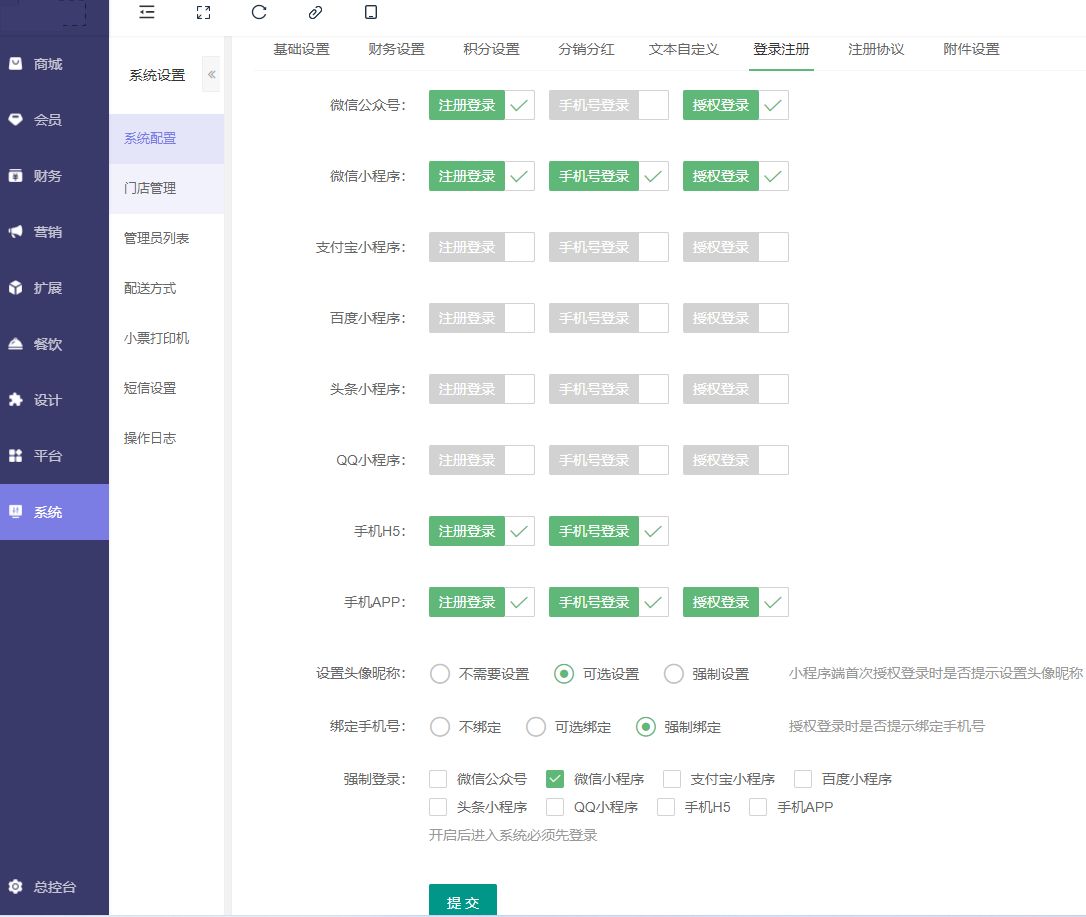Select 可选绑定 radio for 绑定手机号
Image resolution: width=1086 pixels, height=917 pixels.
(536, 727)
